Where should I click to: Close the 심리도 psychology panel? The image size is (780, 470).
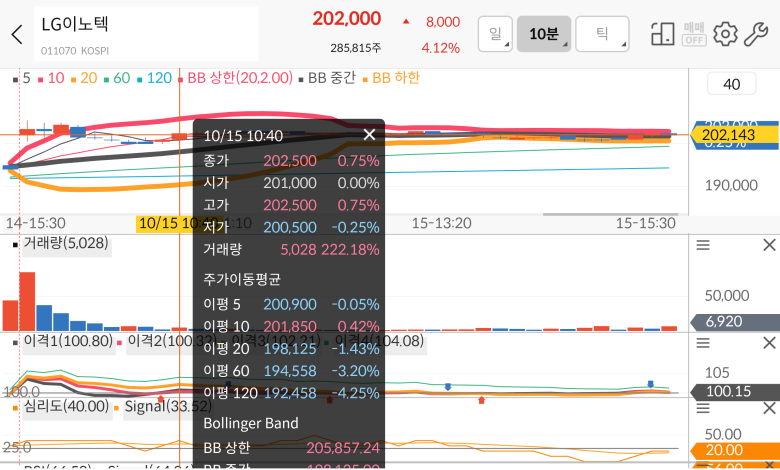point(769,409)
